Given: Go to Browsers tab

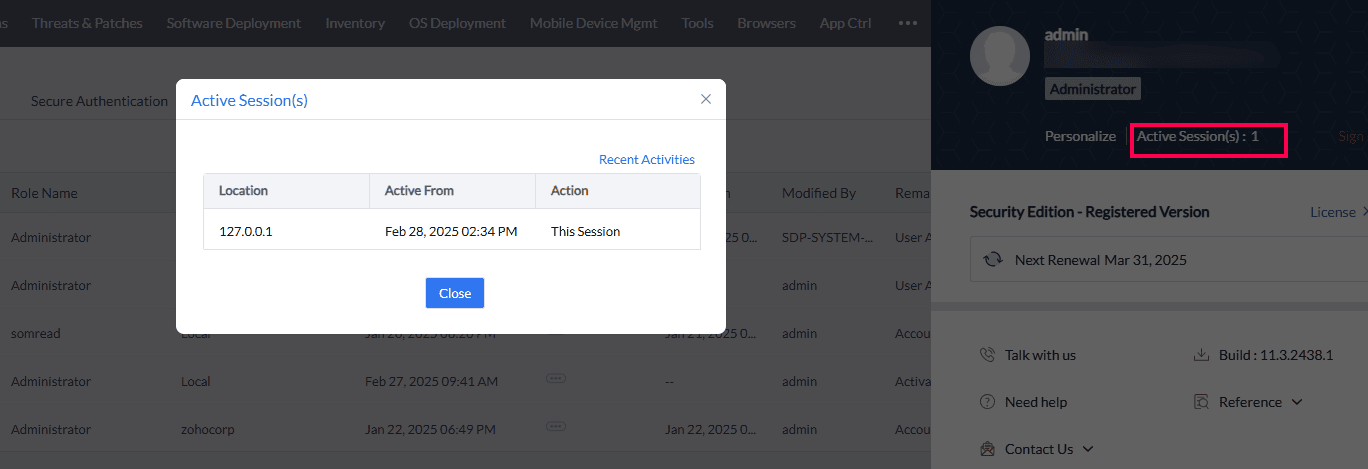Looking at the screenshot, I should 766,22.
